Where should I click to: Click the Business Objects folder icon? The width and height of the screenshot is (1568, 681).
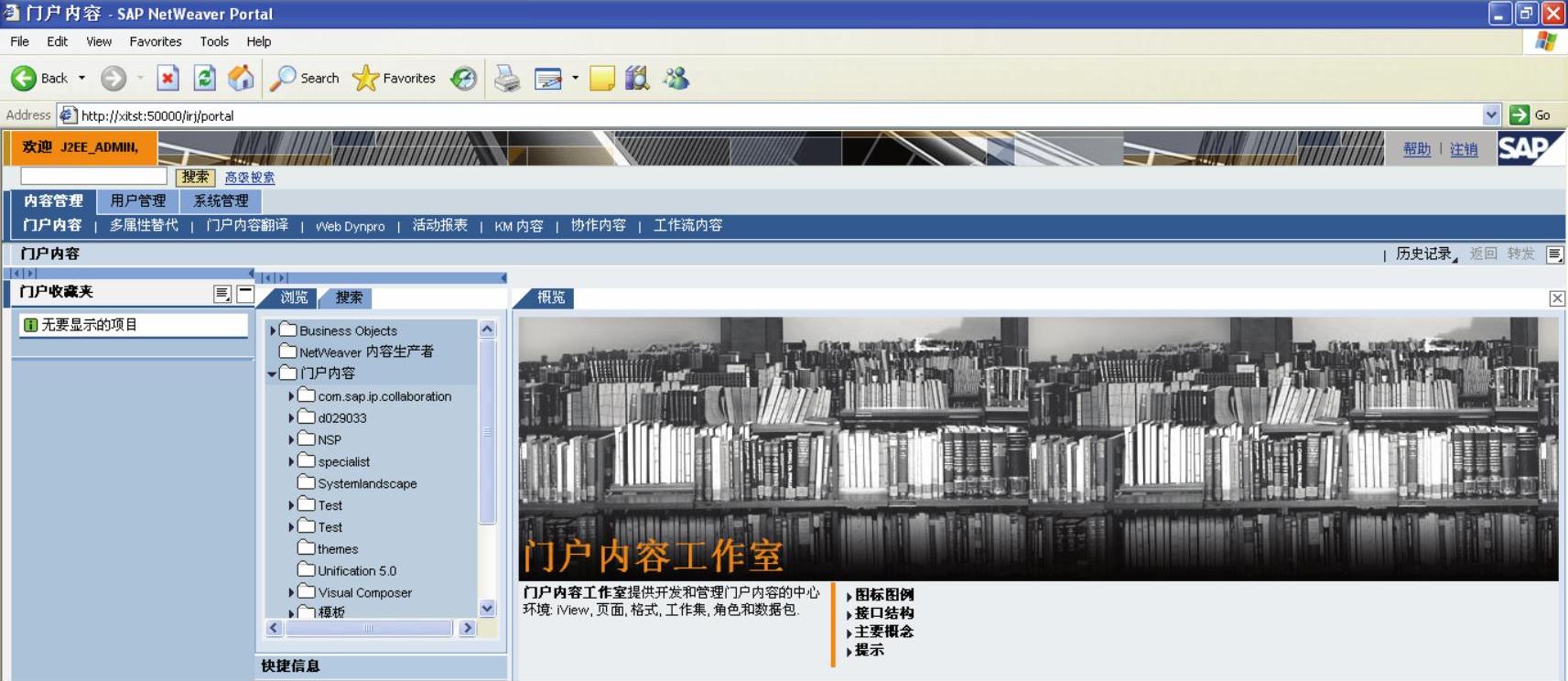[x=288, y=330]
